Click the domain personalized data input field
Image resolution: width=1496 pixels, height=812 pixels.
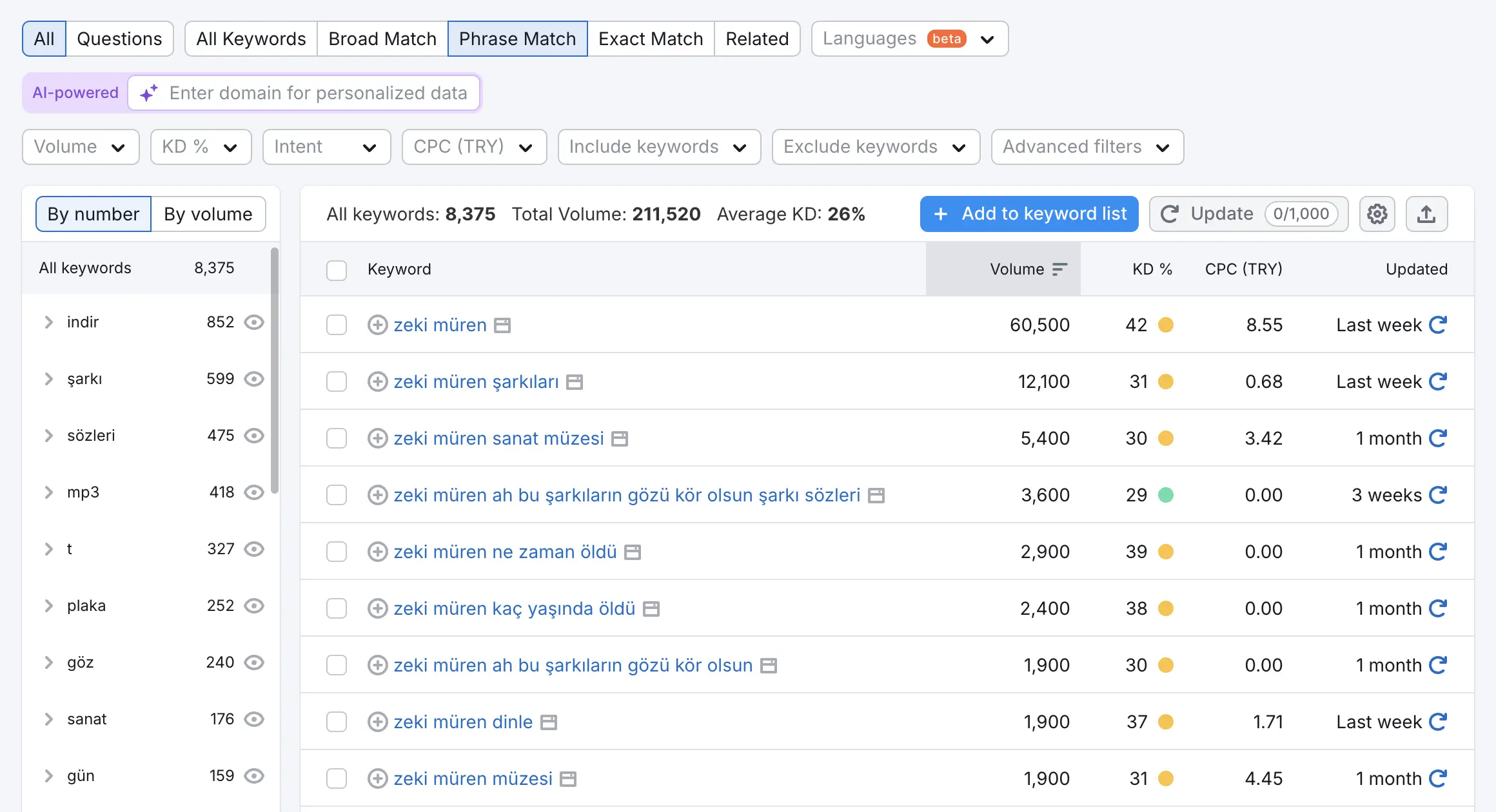[x=304, y=93]
